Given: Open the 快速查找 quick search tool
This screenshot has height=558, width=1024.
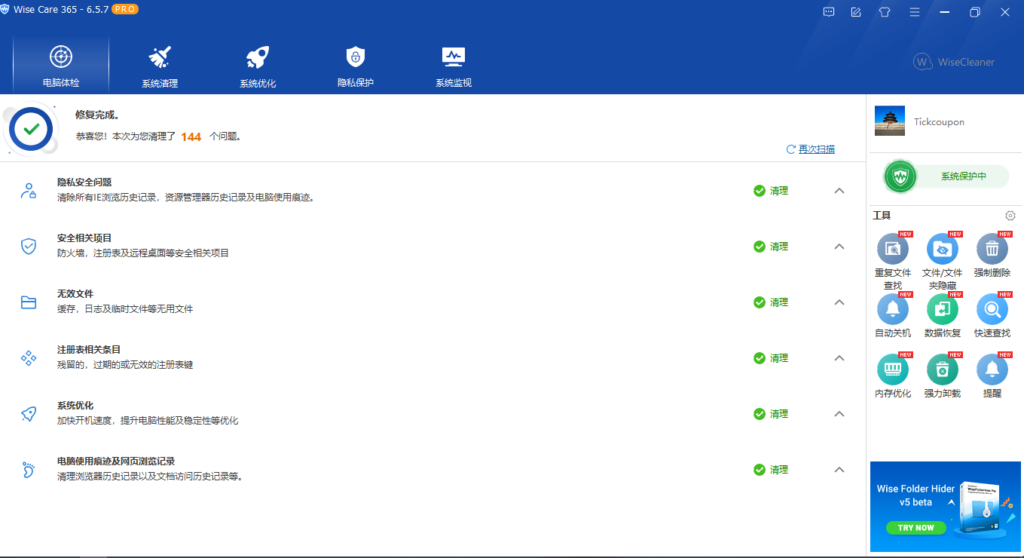Looking at the screenshot, I should pos(992,315).
